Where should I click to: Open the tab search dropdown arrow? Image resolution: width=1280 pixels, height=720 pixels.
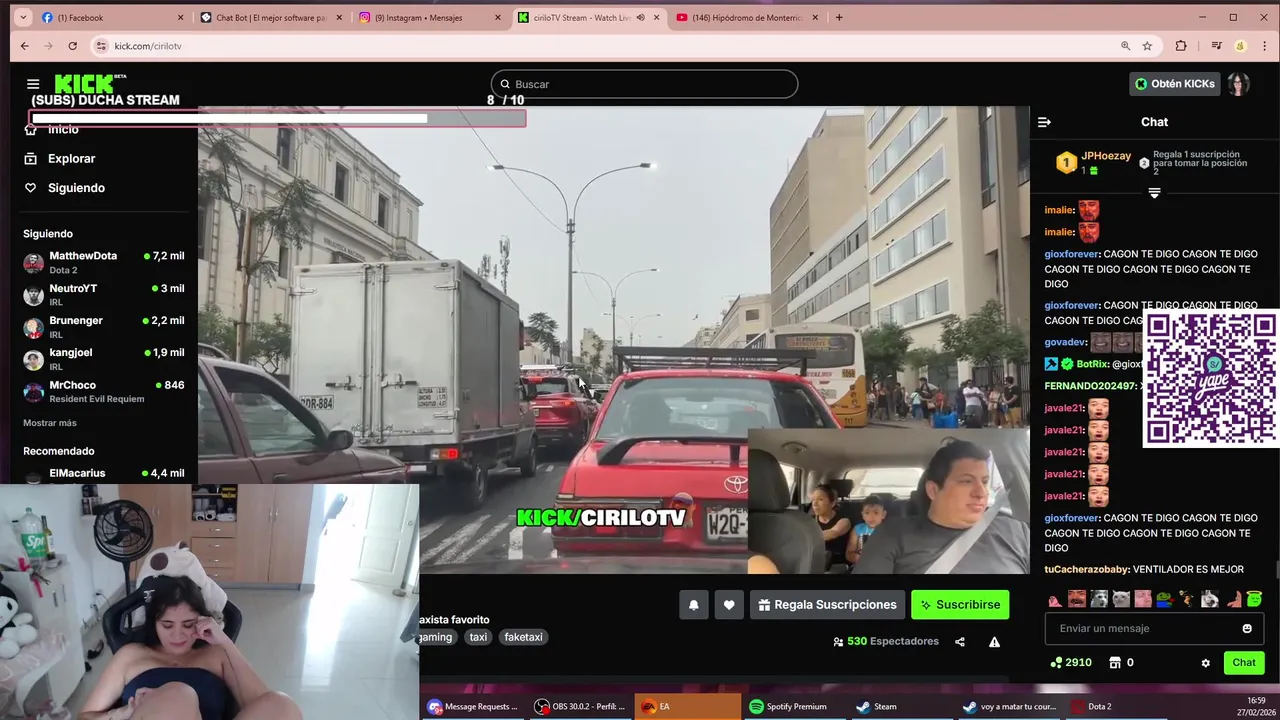coord(23,17)
